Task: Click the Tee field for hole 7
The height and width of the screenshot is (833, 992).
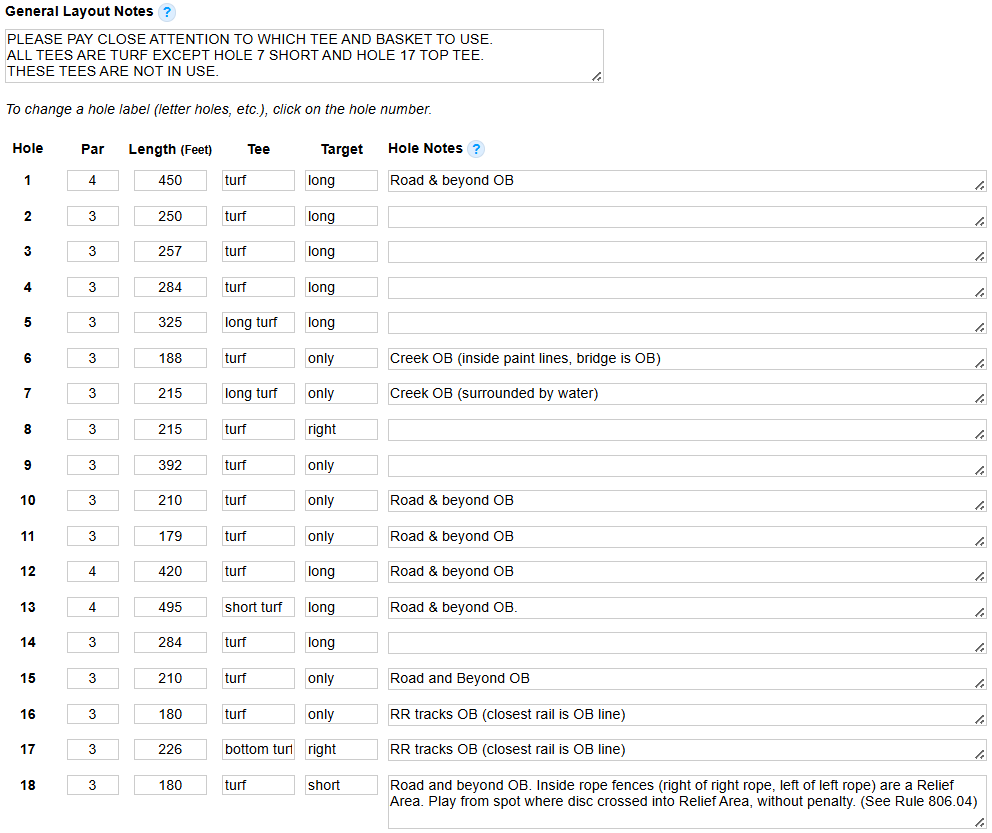Action: point(258,394)
